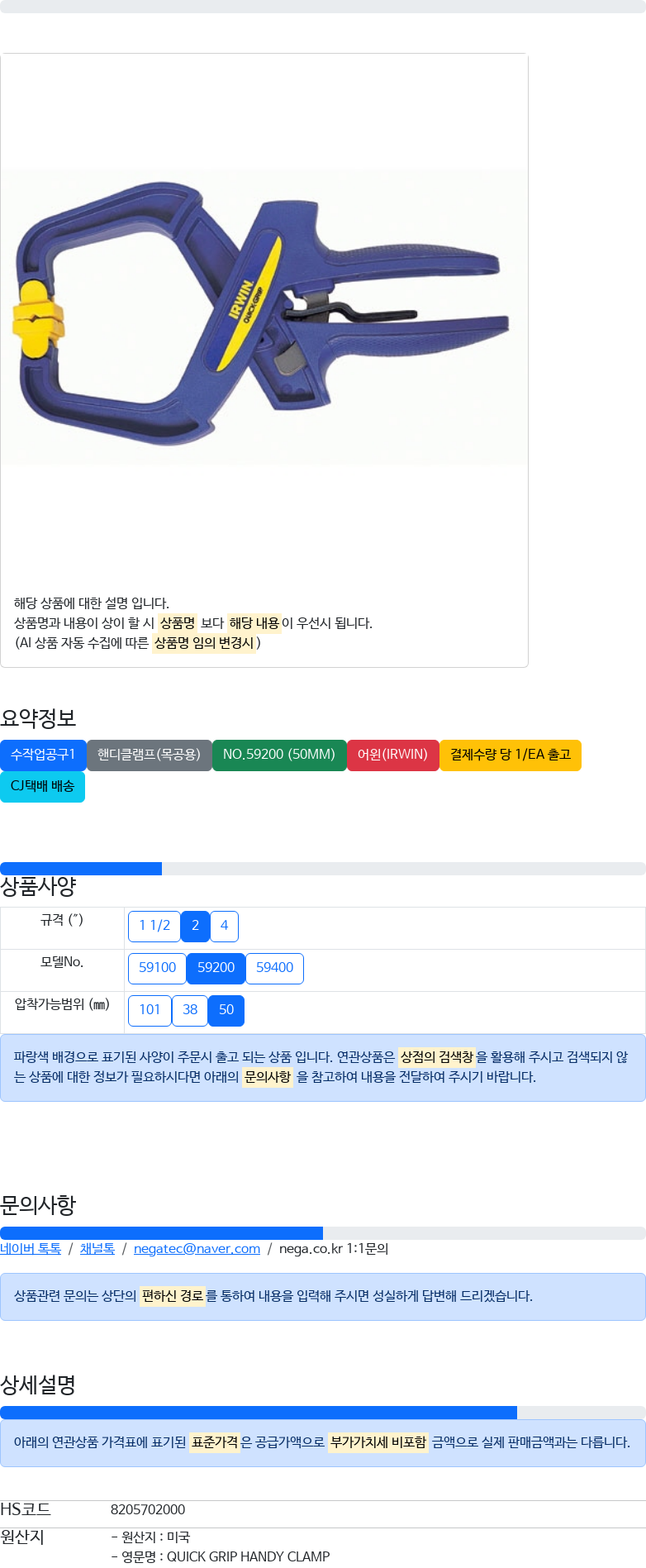Select the 어윈(IRWIN) brand tag

click(392, 755)
